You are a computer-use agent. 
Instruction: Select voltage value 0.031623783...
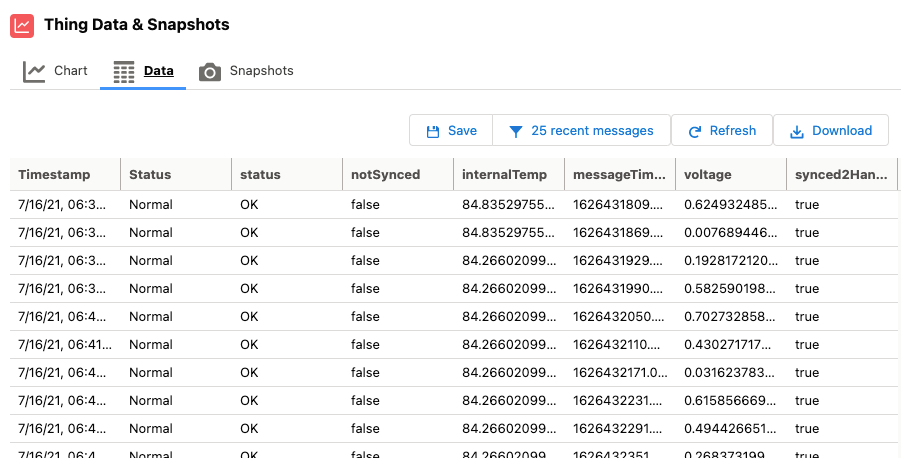pyautogui.click(x=729, y=372)
